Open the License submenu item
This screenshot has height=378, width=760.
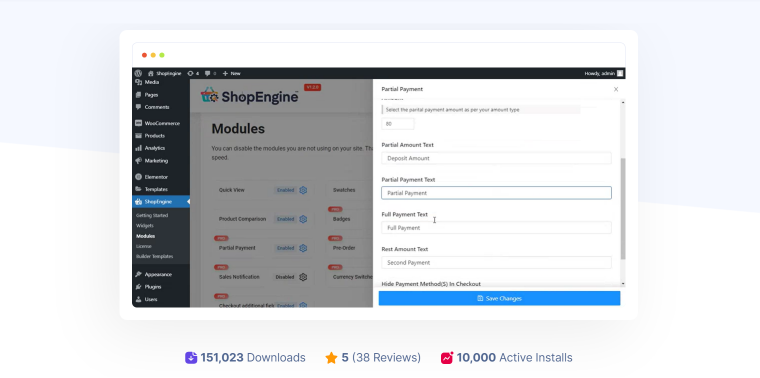click(x=144, y=246)
